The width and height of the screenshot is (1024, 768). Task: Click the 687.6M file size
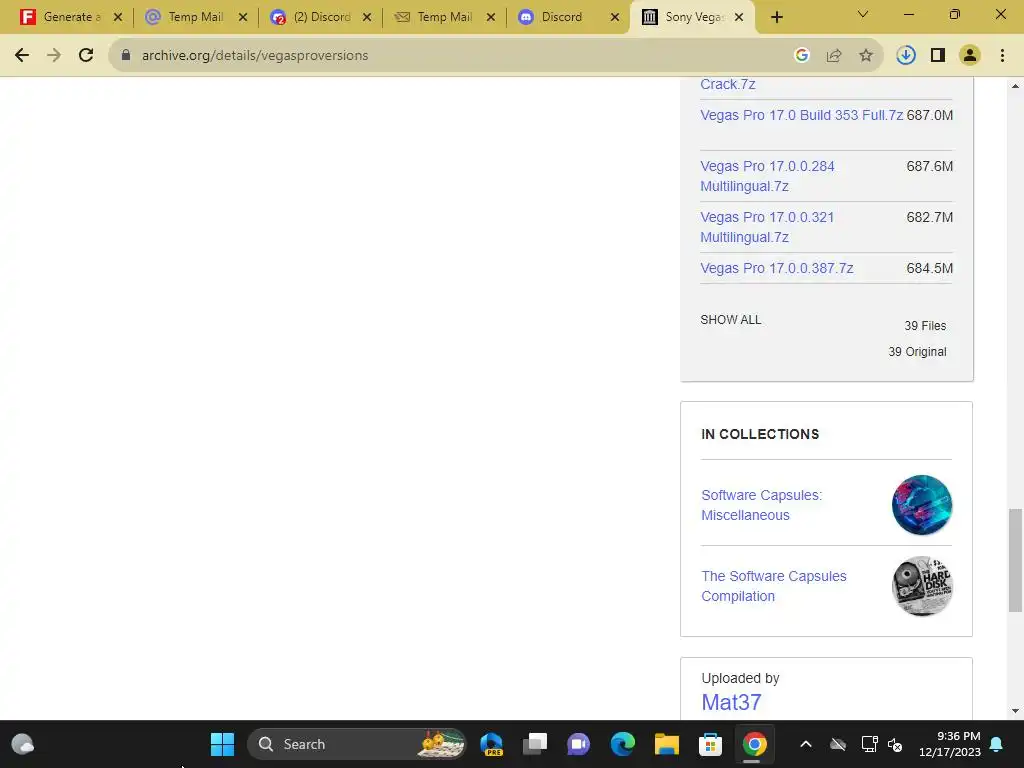tap(929, 167)
